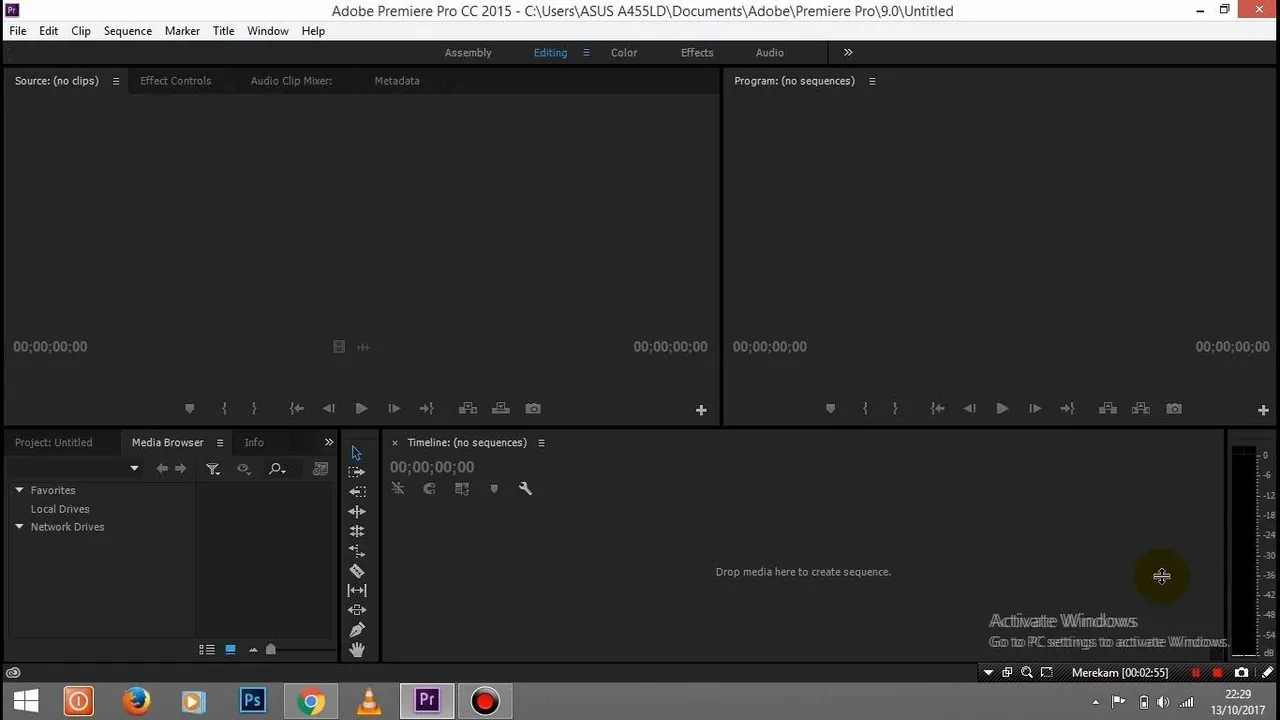This screenshot has height=720, width=1280.
Task: Click Insert button in Source monitor
Action: point(467,408)
